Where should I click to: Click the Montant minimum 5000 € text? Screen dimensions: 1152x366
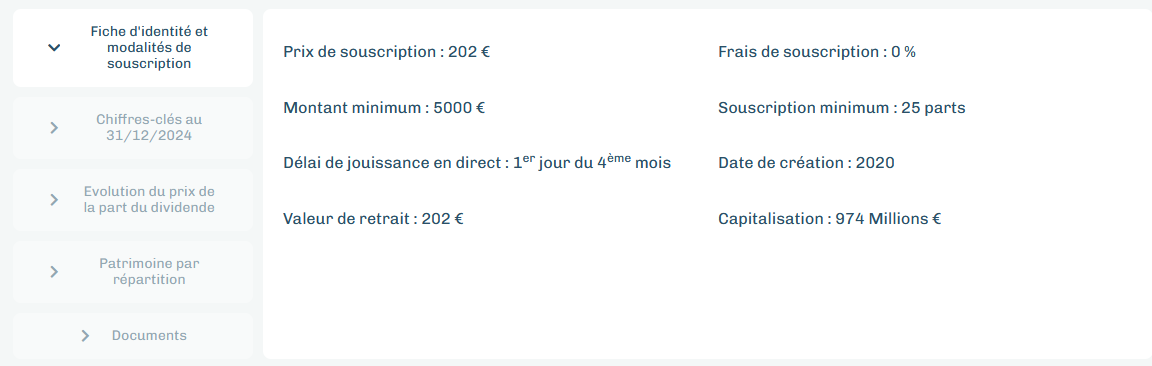[x=384, y=108]
